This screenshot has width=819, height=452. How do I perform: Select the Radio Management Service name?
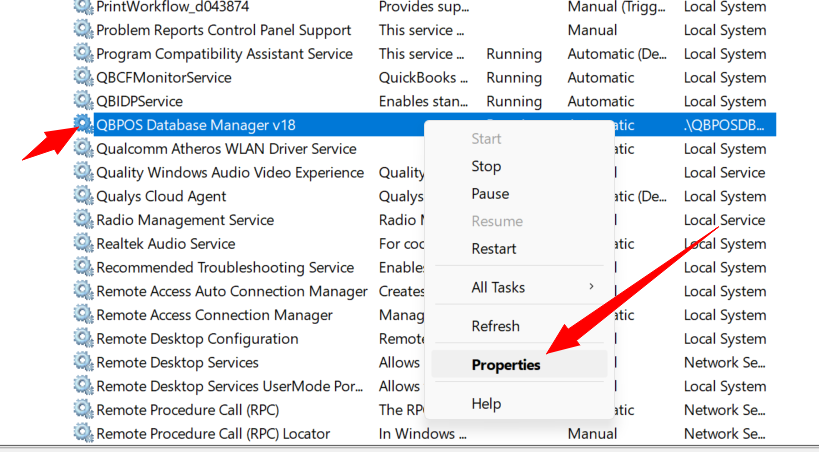pyautogui.click(x=185, y=220)
